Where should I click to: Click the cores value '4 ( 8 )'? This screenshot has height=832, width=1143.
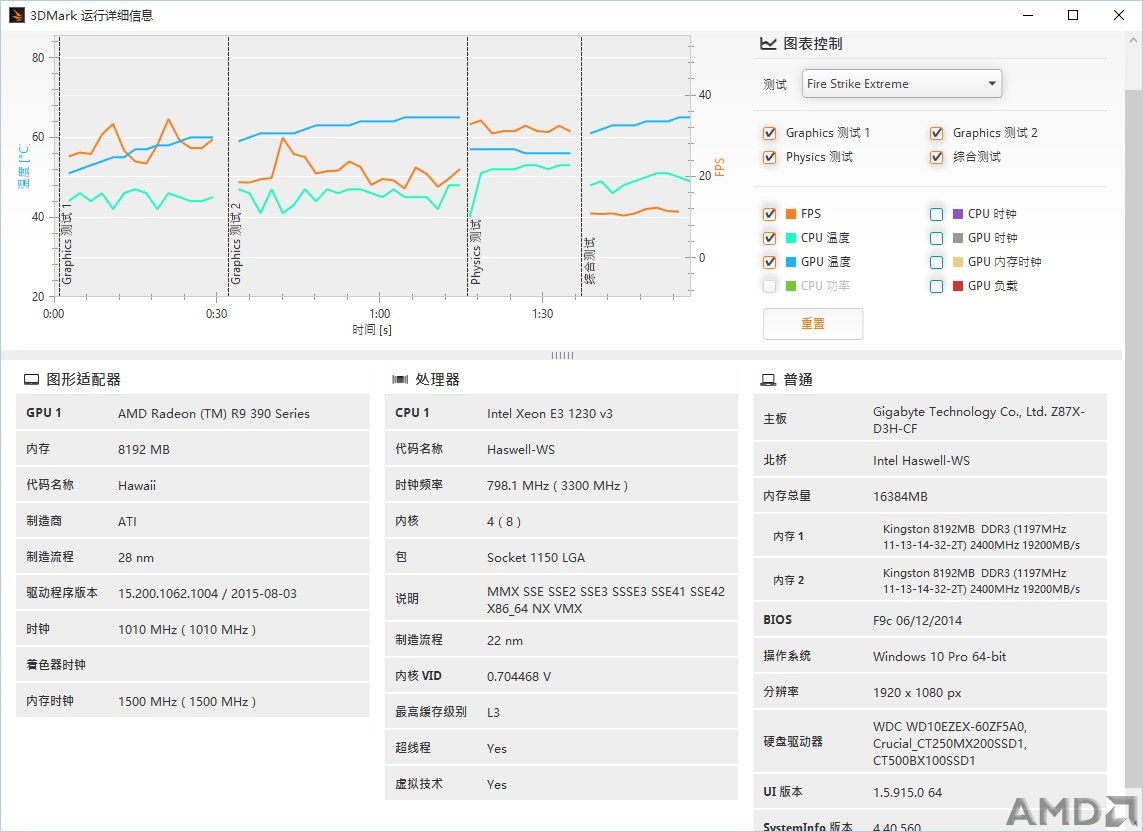pyautogui.click(x=504, y=521)
